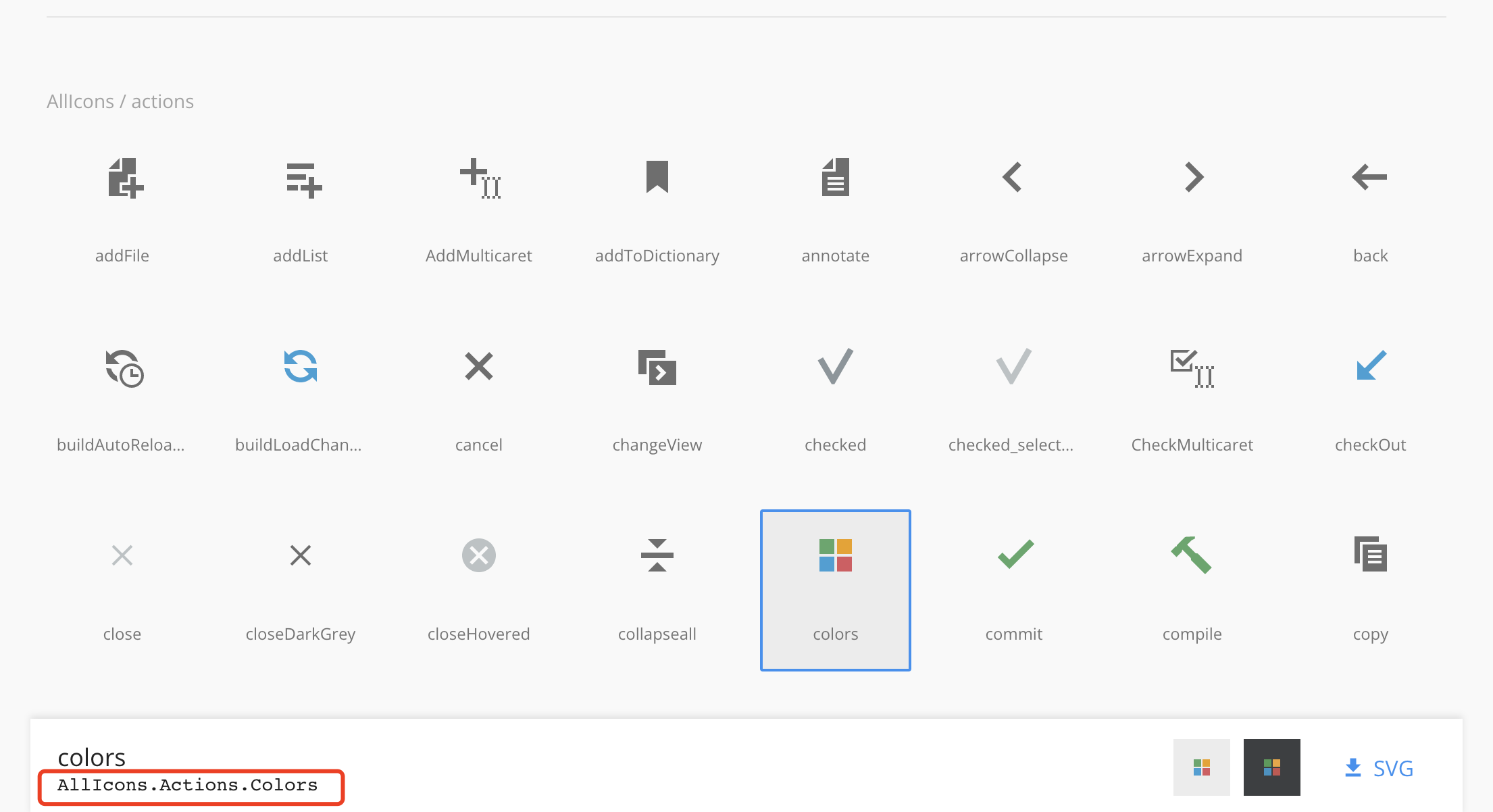
Task: Select the closeDarkGrey X icon
Action: point(301,555)
